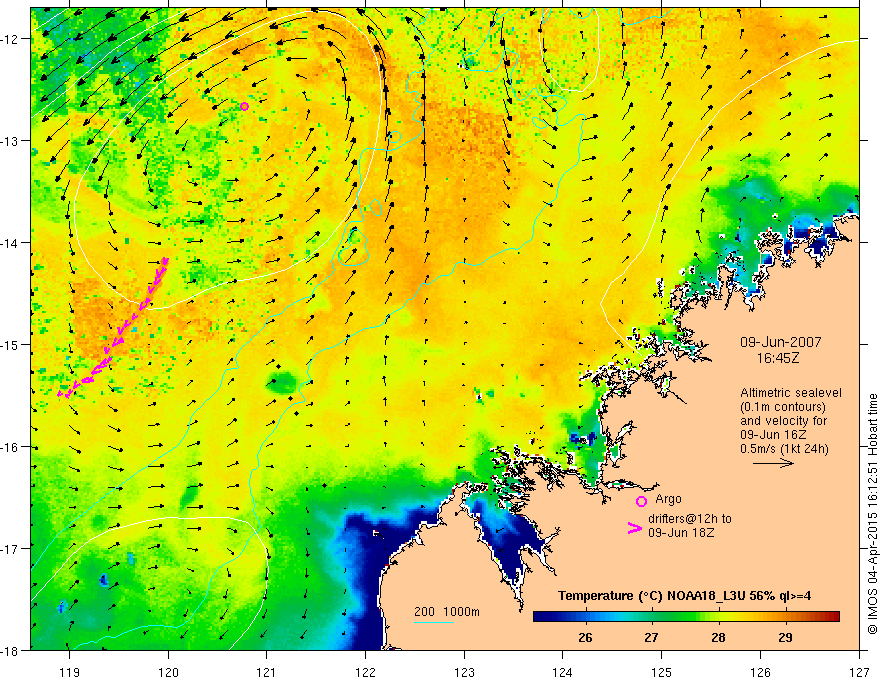
Task: Click the latitude label -14
Action: click(x=10, y=243)
